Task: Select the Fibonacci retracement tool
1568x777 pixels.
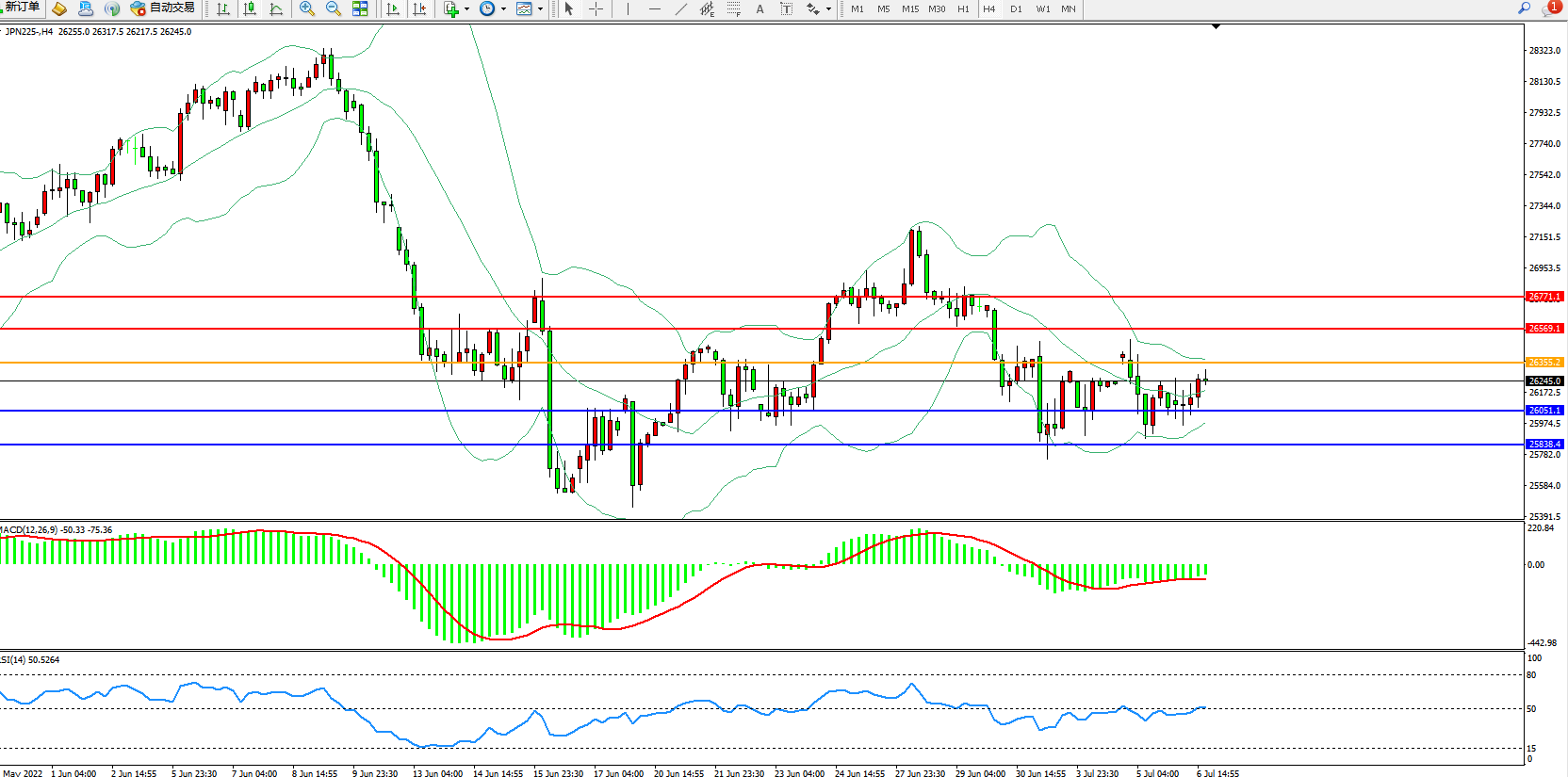Action: 733,9
